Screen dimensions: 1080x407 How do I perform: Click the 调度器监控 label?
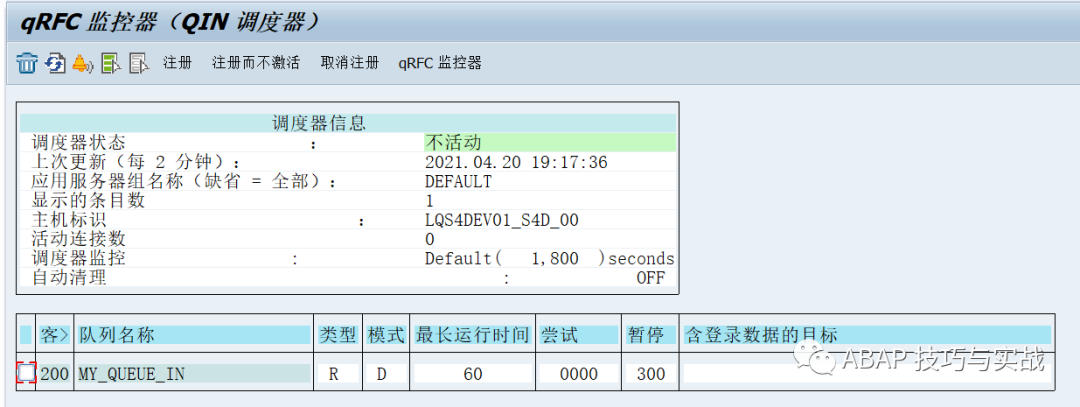[x=79, y=259]
